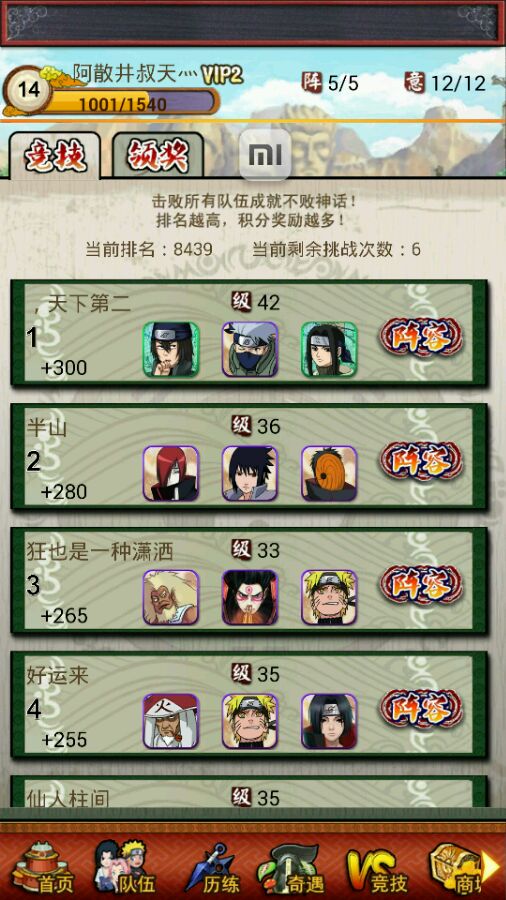The image size is (506, 900).
Task: Select the Sasuke portrait in 半山 team
Action: click(x=250, y=473)
